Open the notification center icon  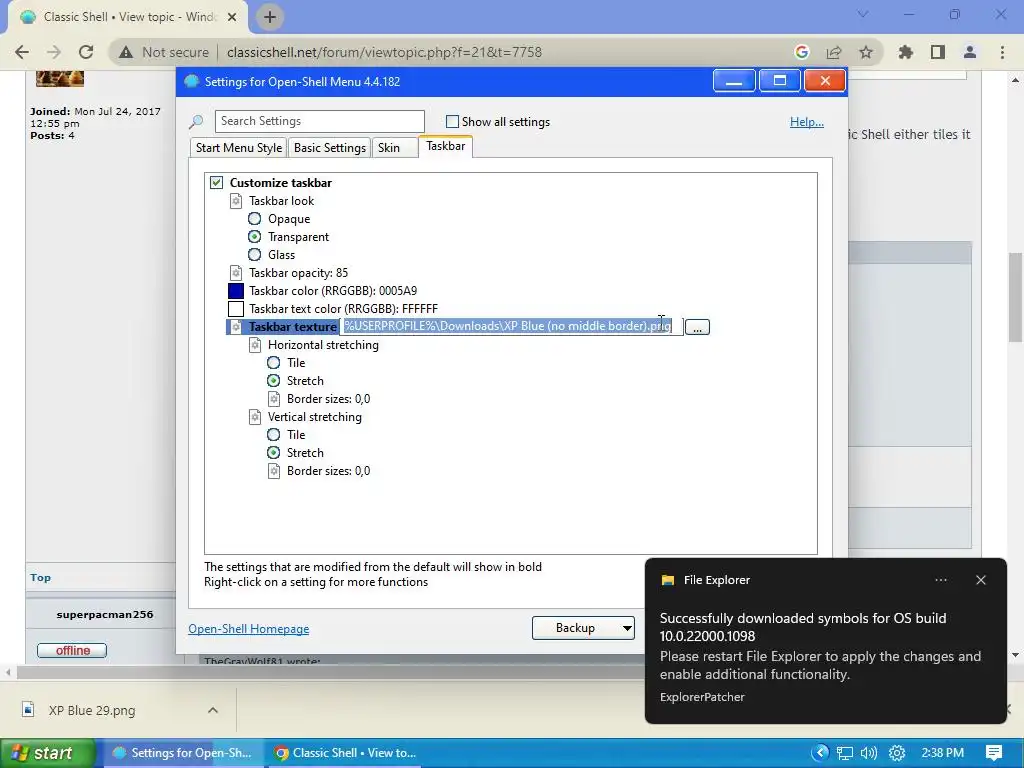click(994, 753)
